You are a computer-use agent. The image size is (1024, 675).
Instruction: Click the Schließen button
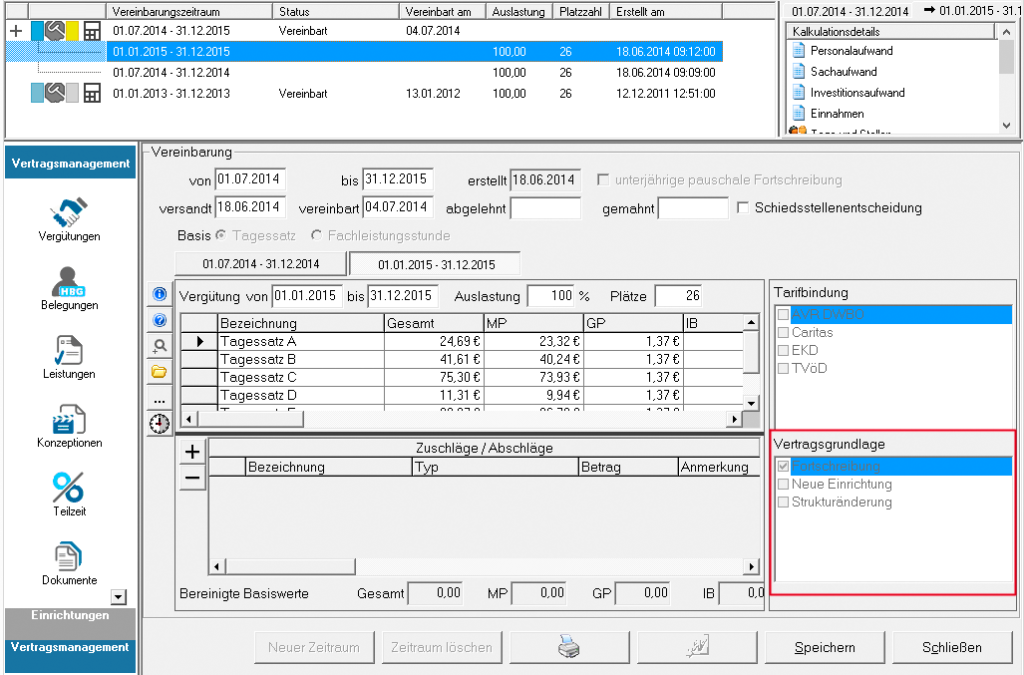(952, 647)
